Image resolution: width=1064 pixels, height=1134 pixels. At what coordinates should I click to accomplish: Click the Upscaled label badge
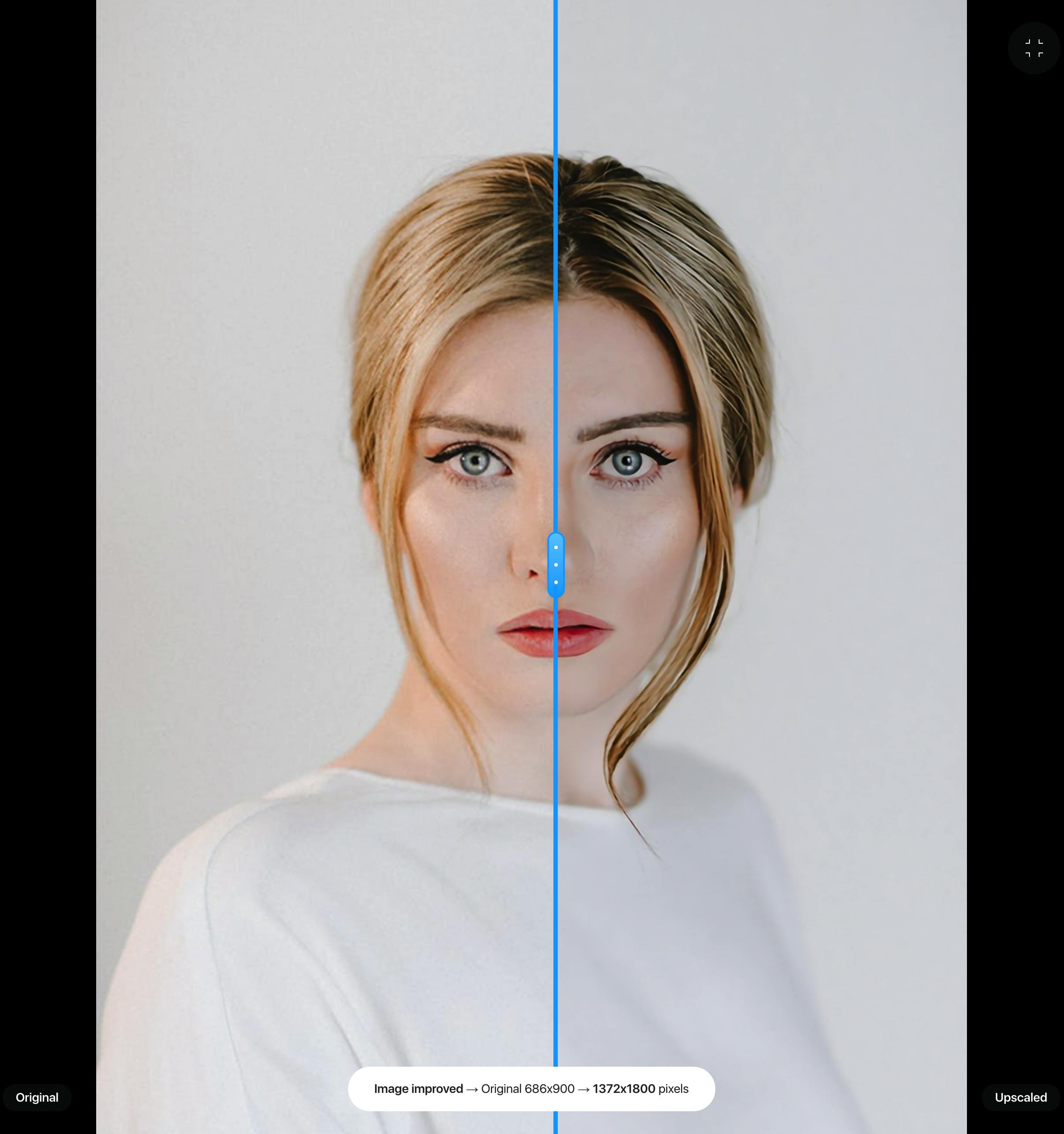(1020, 1097)
